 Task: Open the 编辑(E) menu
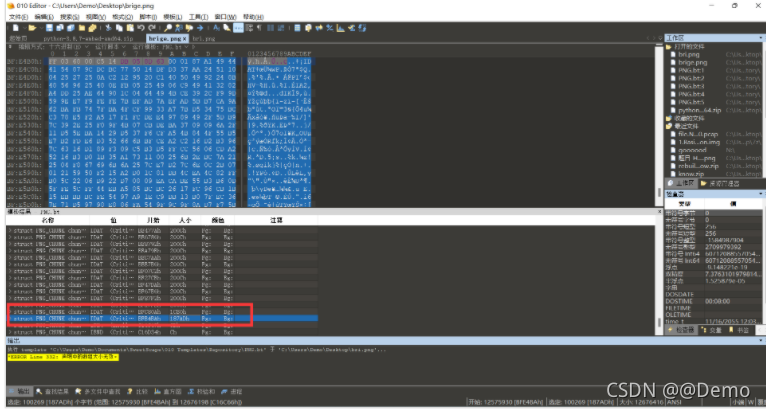coord(44,17)
